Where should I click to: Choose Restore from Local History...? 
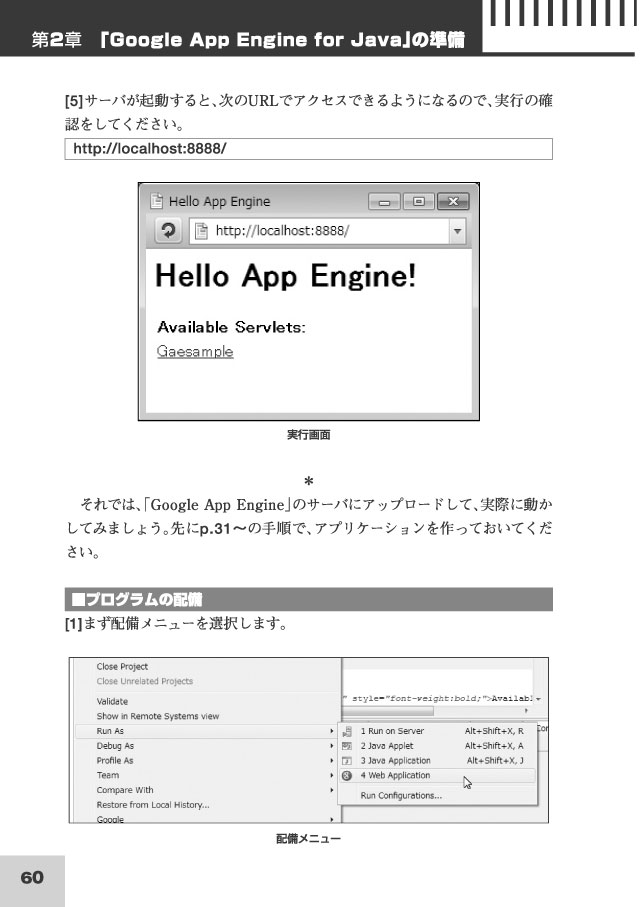click(153, 804)
